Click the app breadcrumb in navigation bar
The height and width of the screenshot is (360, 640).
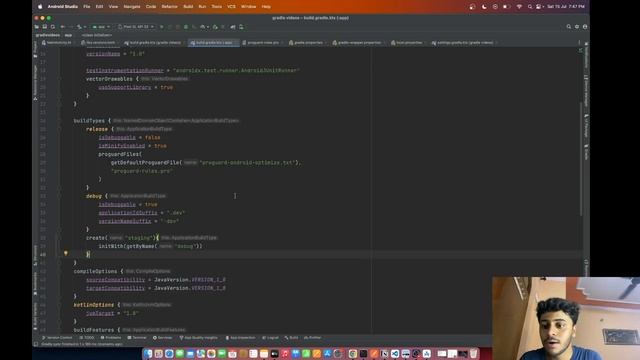pos(68,35)
